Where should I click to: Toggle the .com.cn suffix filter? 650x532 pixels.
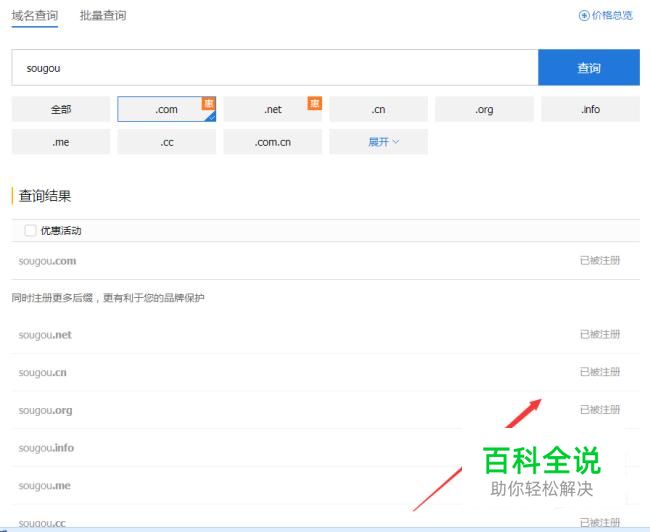273,142
